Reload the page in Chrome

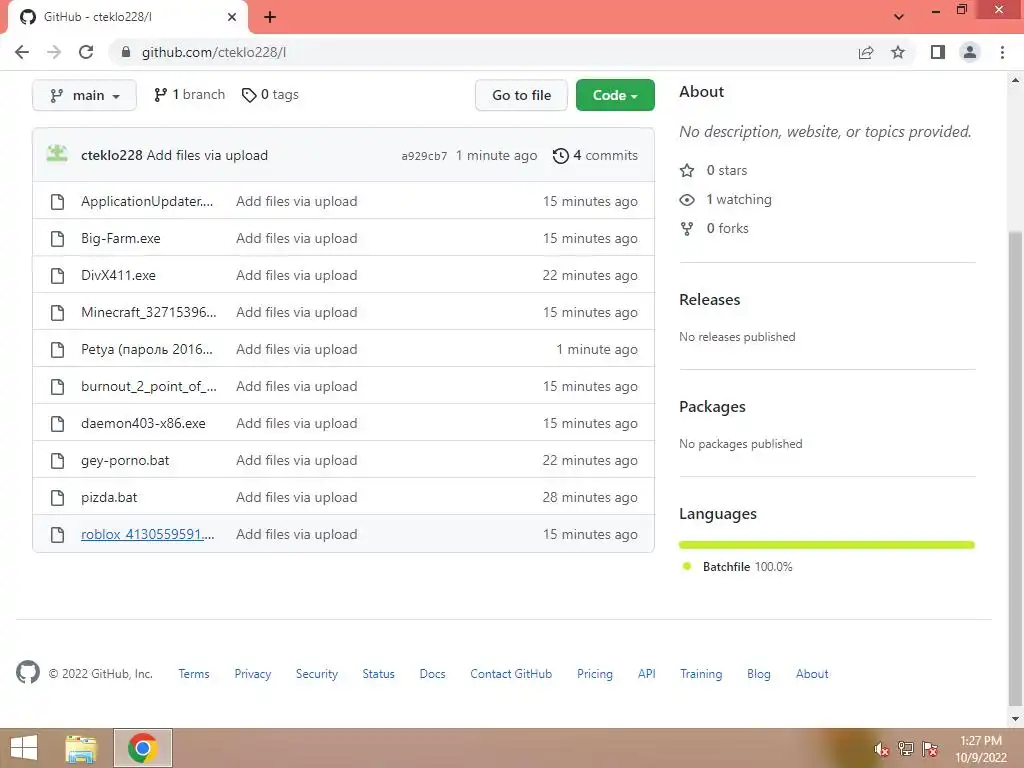[x=86, y=52]
